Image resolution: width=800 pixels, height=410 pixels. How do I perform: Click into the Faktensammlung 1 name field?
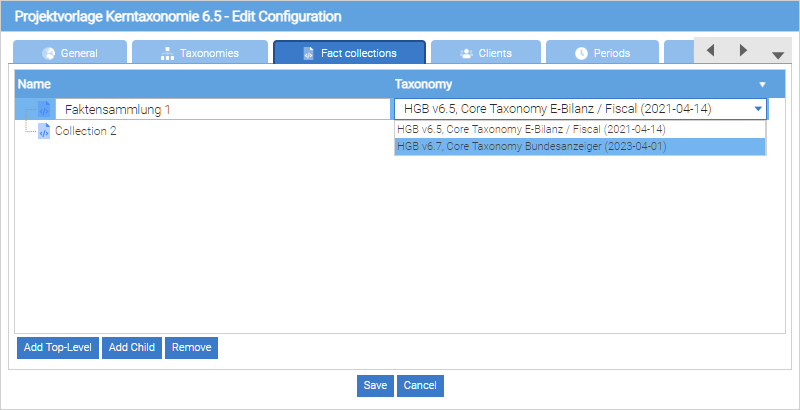pos(220,109)
